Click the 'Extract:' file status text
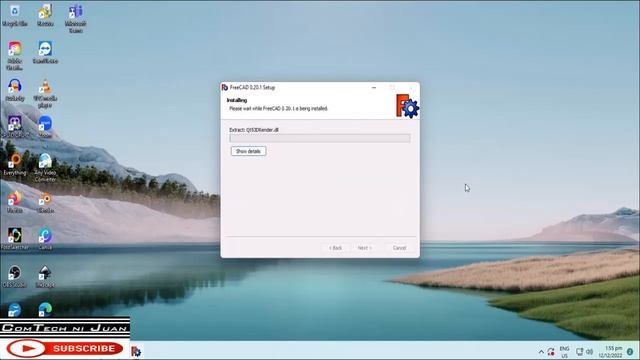 [x=254, y=130]
